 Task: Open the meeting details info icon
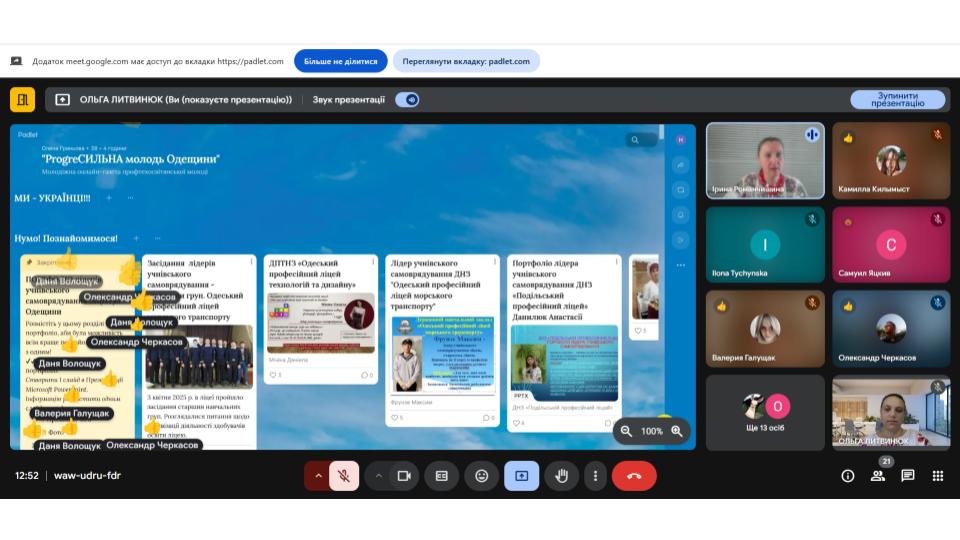click(848, 476)
